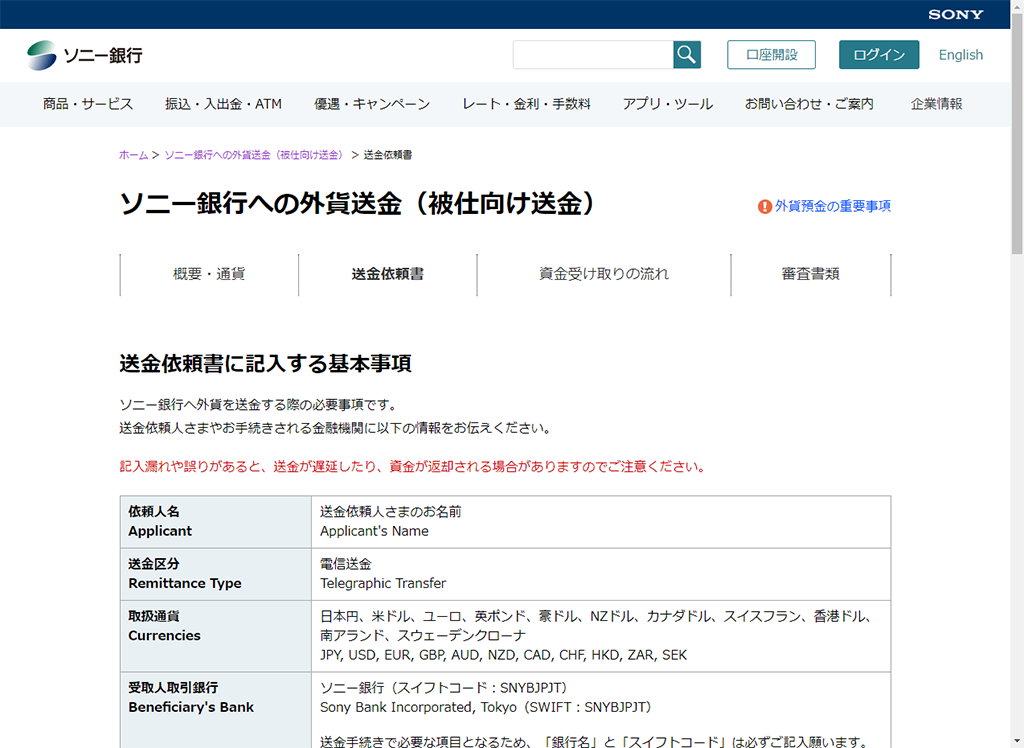Click the ログイン login button
The height and width of the screenshot is (748, 1024).
(878, 55)
